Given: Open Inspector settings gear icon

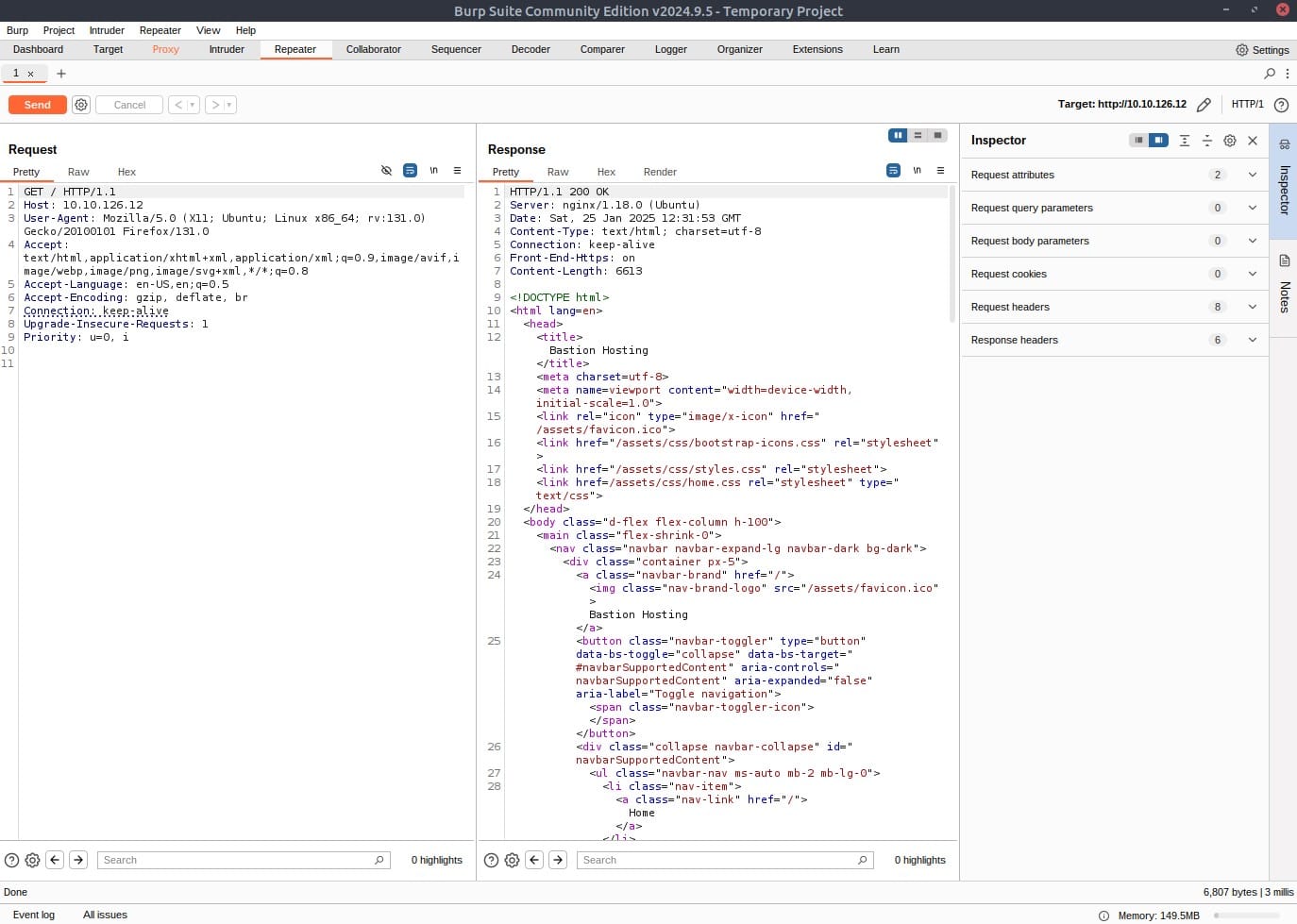Looking at the screenshot, I should [x=1229, y=141].
